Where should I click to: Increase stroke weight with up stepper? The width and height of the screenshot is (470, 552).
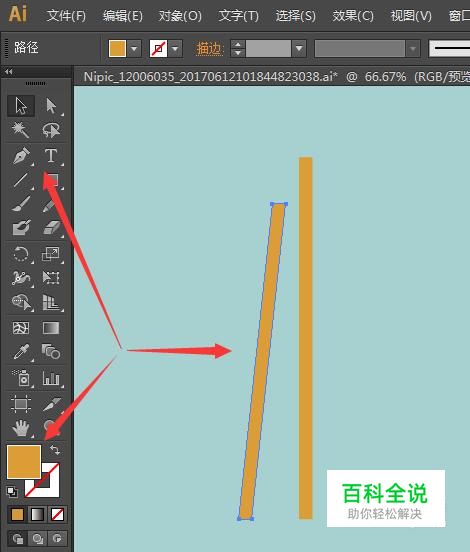click(x=238, y=44)
